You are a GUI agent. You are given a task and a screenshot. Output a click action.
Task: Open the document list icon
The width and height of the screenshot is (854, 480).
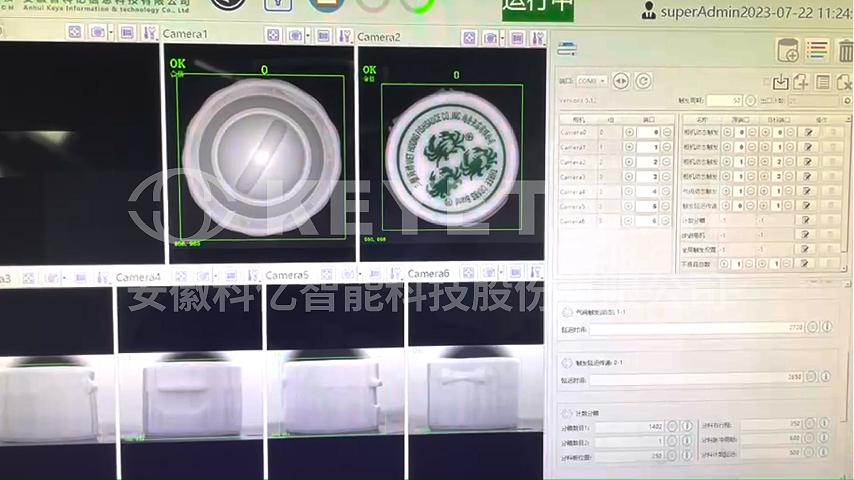point(822,82)
